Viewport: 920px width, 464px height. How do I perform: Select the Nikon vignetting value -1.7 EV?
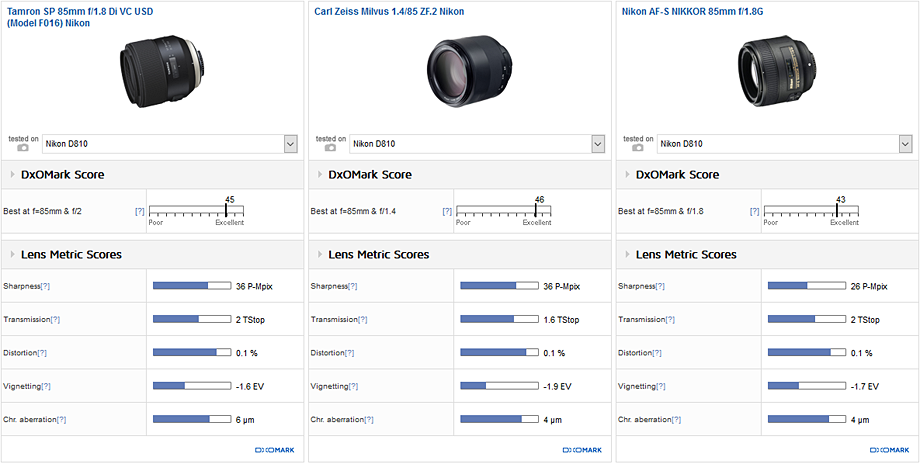pyautogui.click(x=865, y=387)
